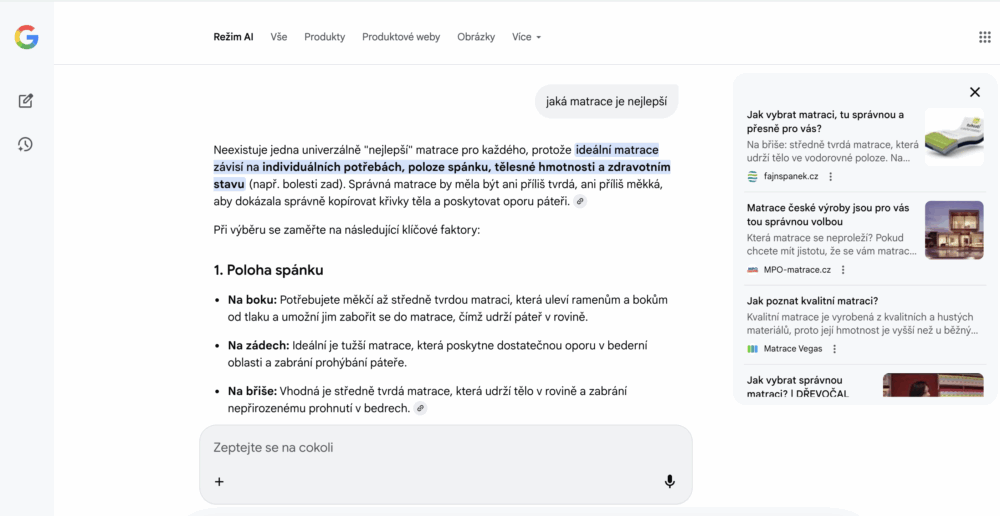The width and height of the screenshot is (1000, 516).
Task: Expand the Více dropdown menu
Action: 526,37
